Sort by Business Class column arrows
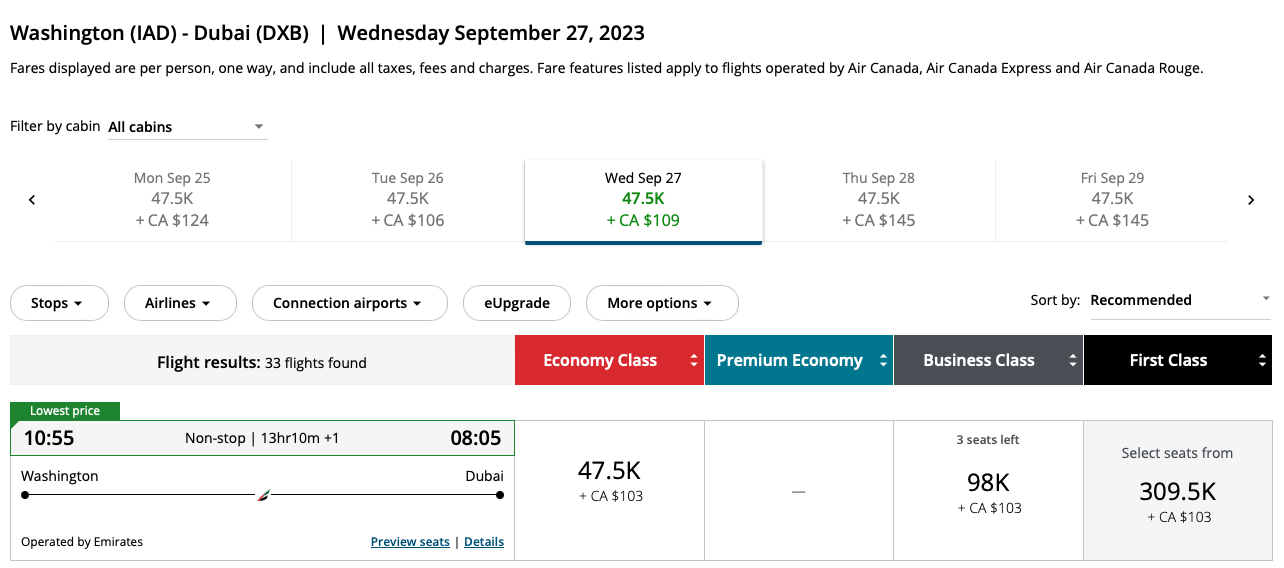 tap(1073, 361)
